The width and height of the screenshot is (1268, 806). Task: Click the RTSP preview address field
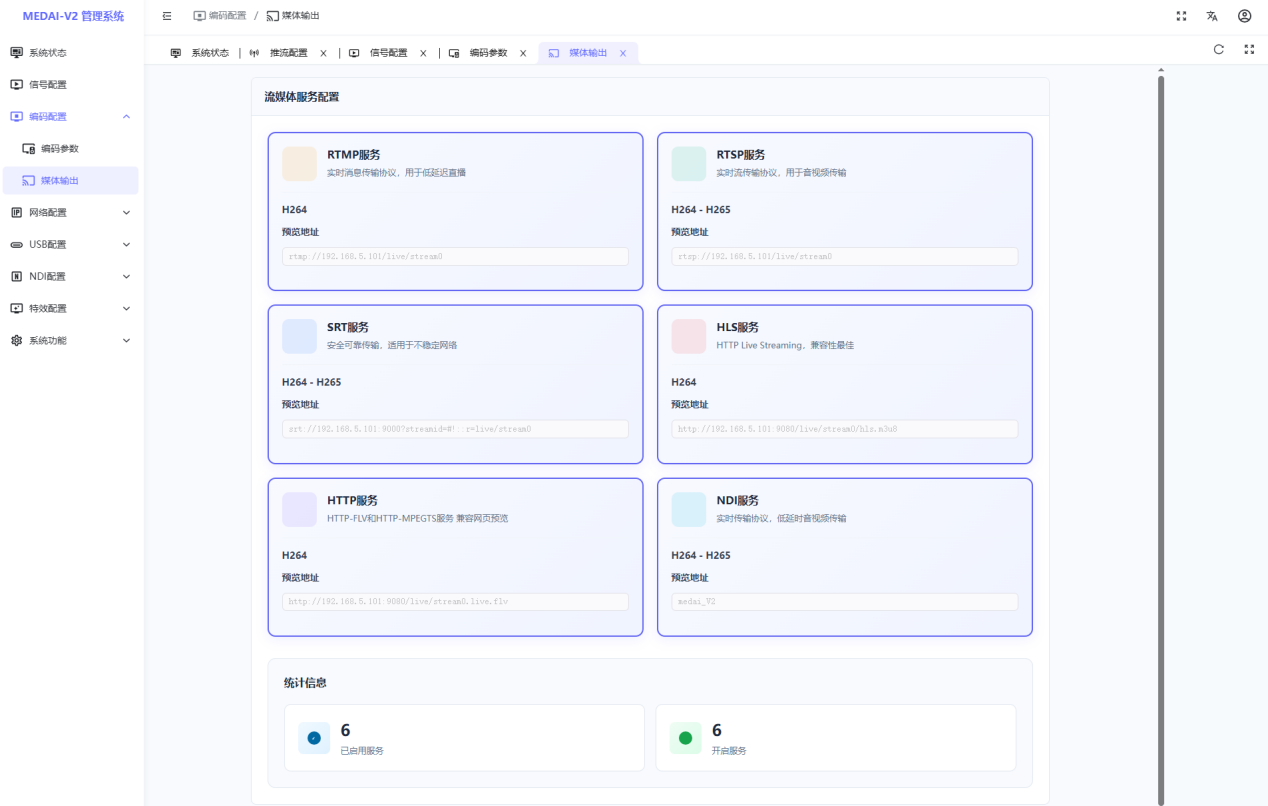(x=844, y=256)
